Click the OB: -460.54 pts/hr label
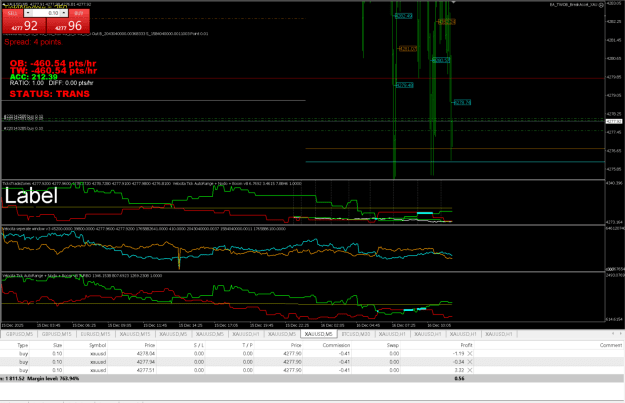625x403 pixels. 53,63
